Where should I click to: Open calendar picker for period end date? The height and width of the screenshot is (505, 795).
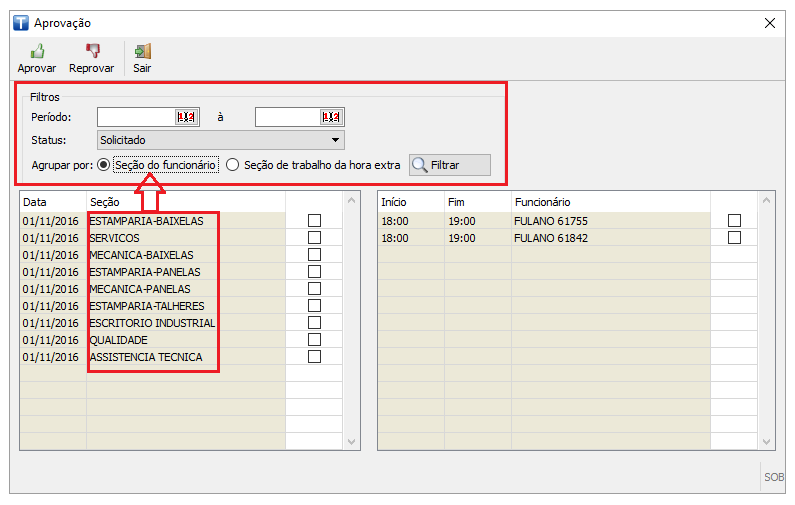tap(330, 117)
